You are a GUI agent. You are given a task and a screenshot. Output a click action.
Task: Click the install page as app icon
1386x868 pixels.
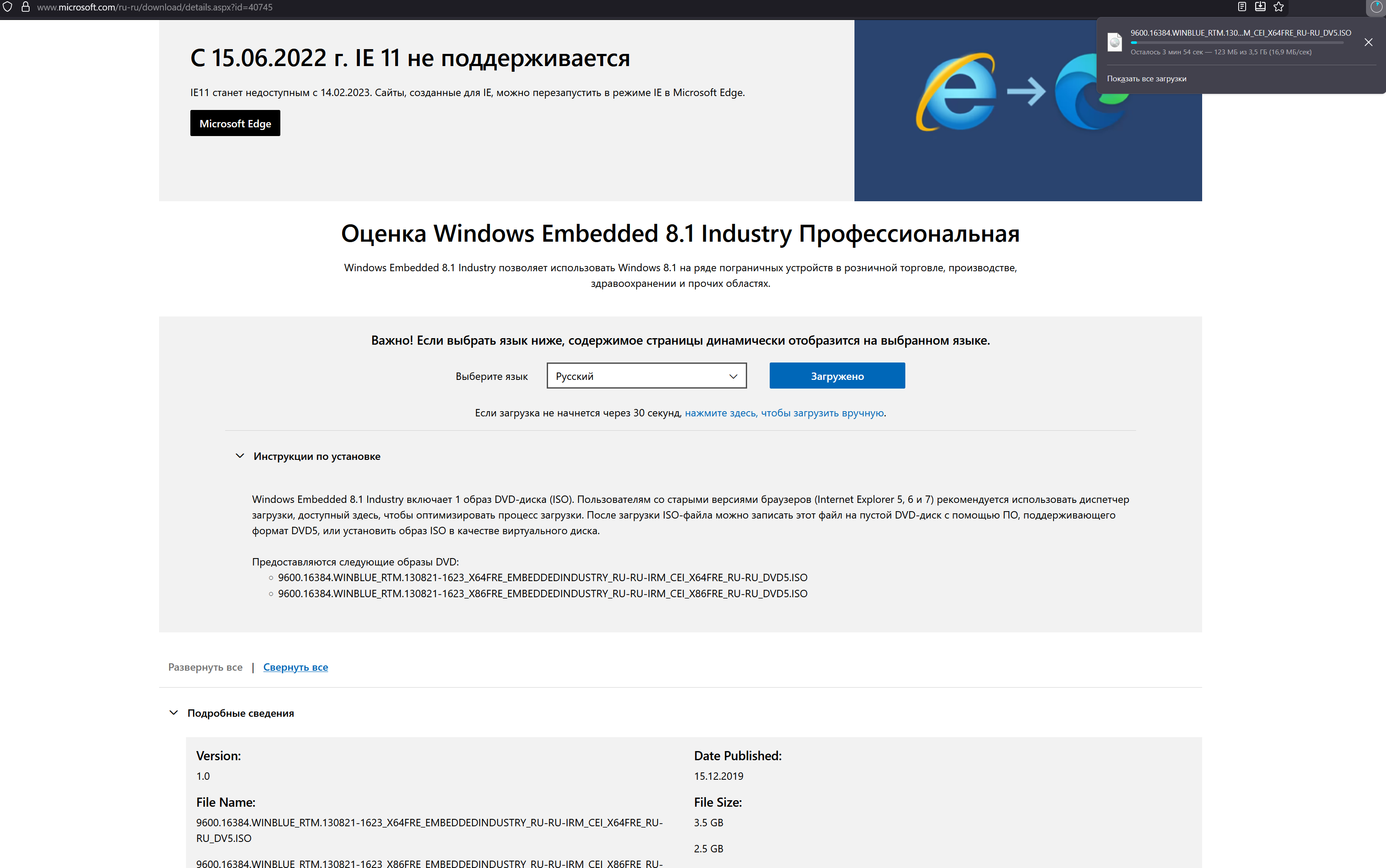pos(1260,7)
